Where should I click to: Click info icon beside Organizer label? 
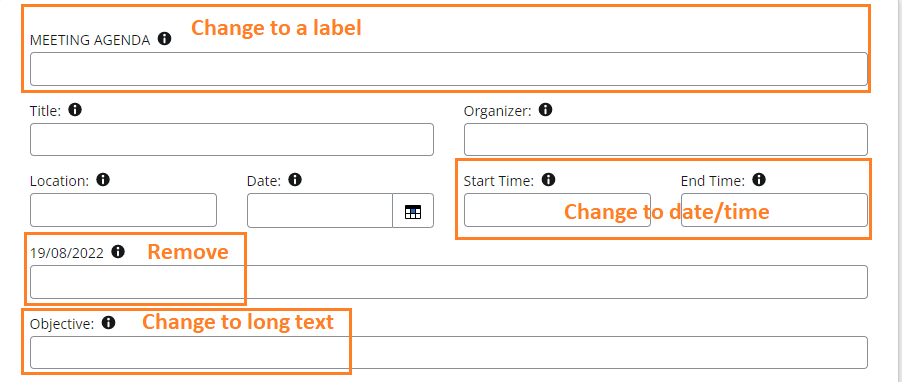click(545, 109)
